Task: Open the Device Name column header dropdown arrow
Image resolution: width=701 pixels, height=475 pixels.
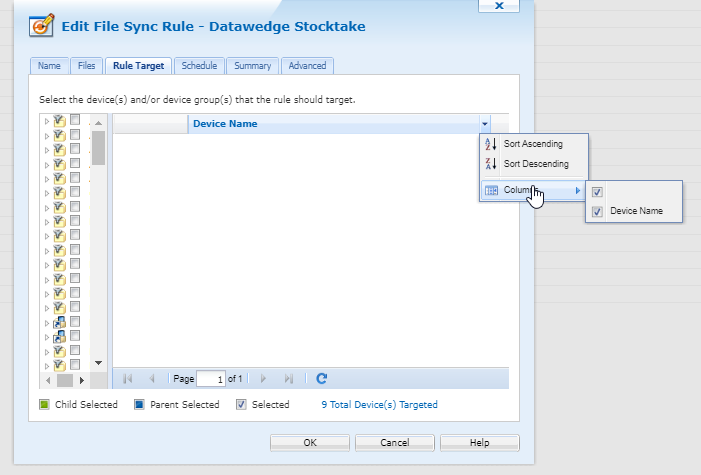Action: [485, 124]
